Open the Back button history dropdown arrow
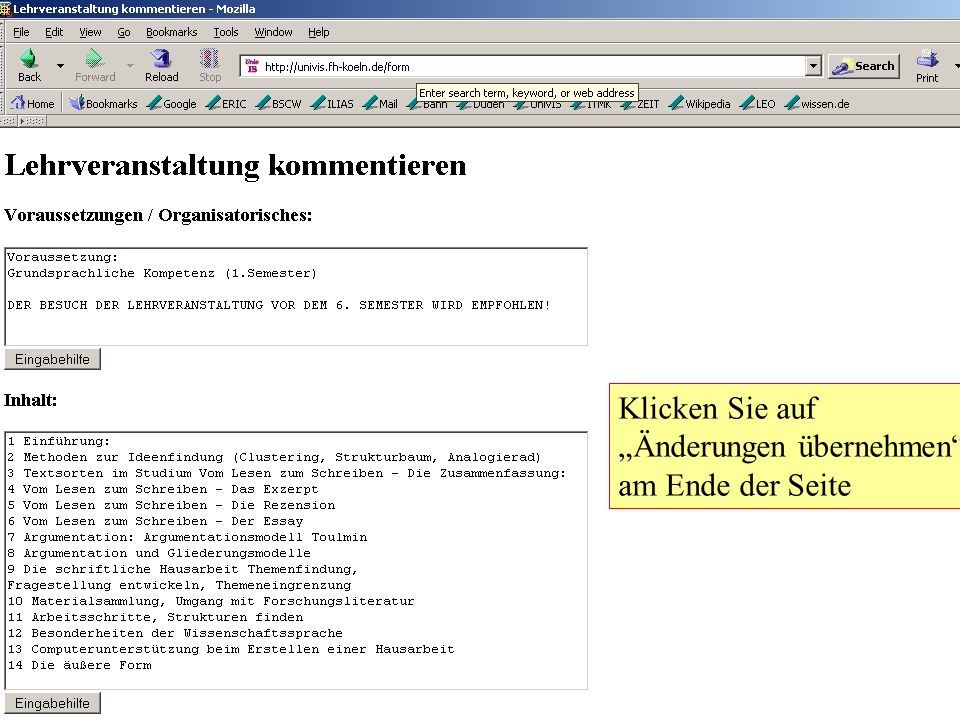 coord(60,66)
